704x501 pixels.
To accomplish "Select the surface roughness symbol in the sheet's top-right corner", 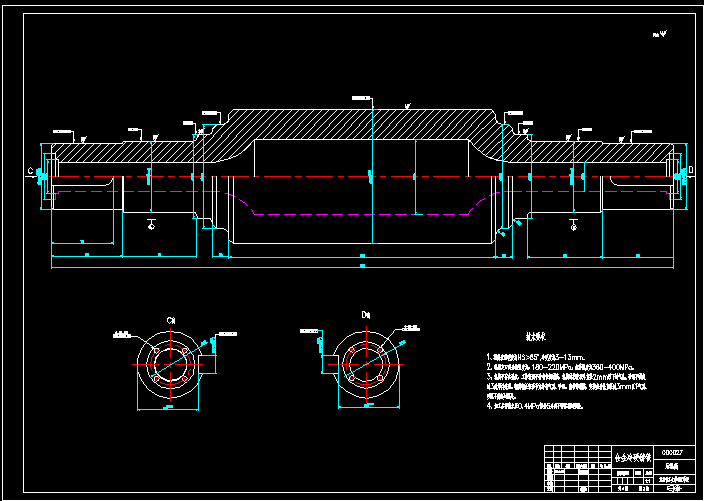I will [660, 34].
